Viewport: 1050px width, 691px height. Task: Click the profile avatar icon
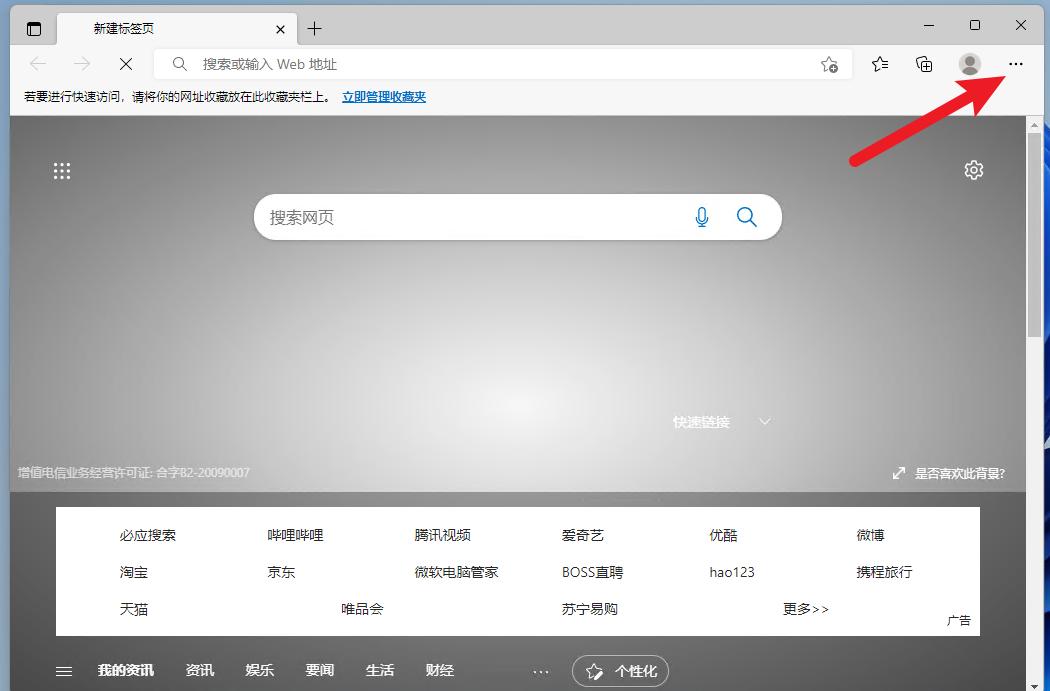pyautogui.click(x=969, y=64)
